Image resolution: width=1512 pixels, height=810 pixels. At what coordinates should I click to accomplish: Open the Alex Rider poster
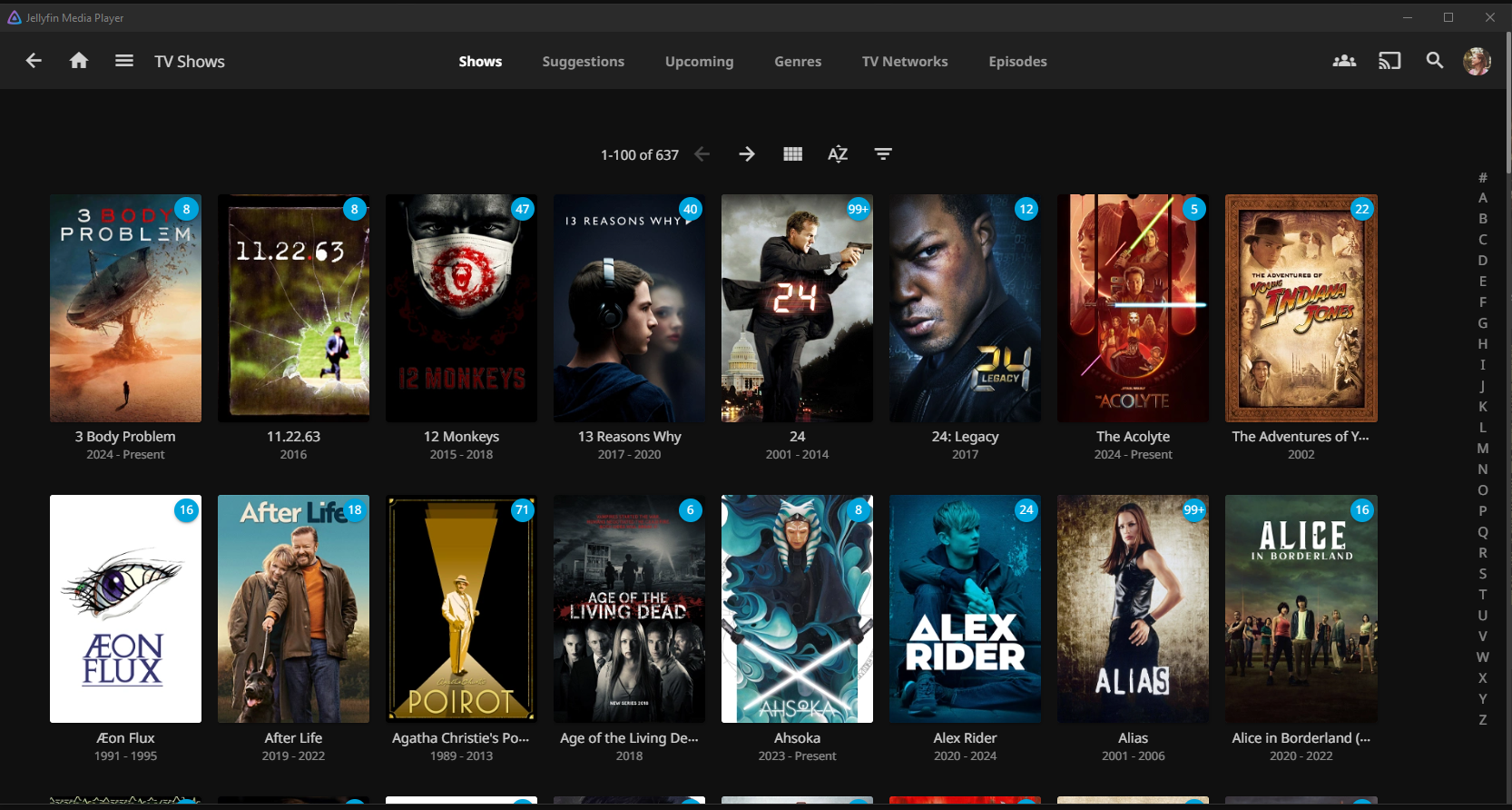pyautogui.click(x=965, y=608)
